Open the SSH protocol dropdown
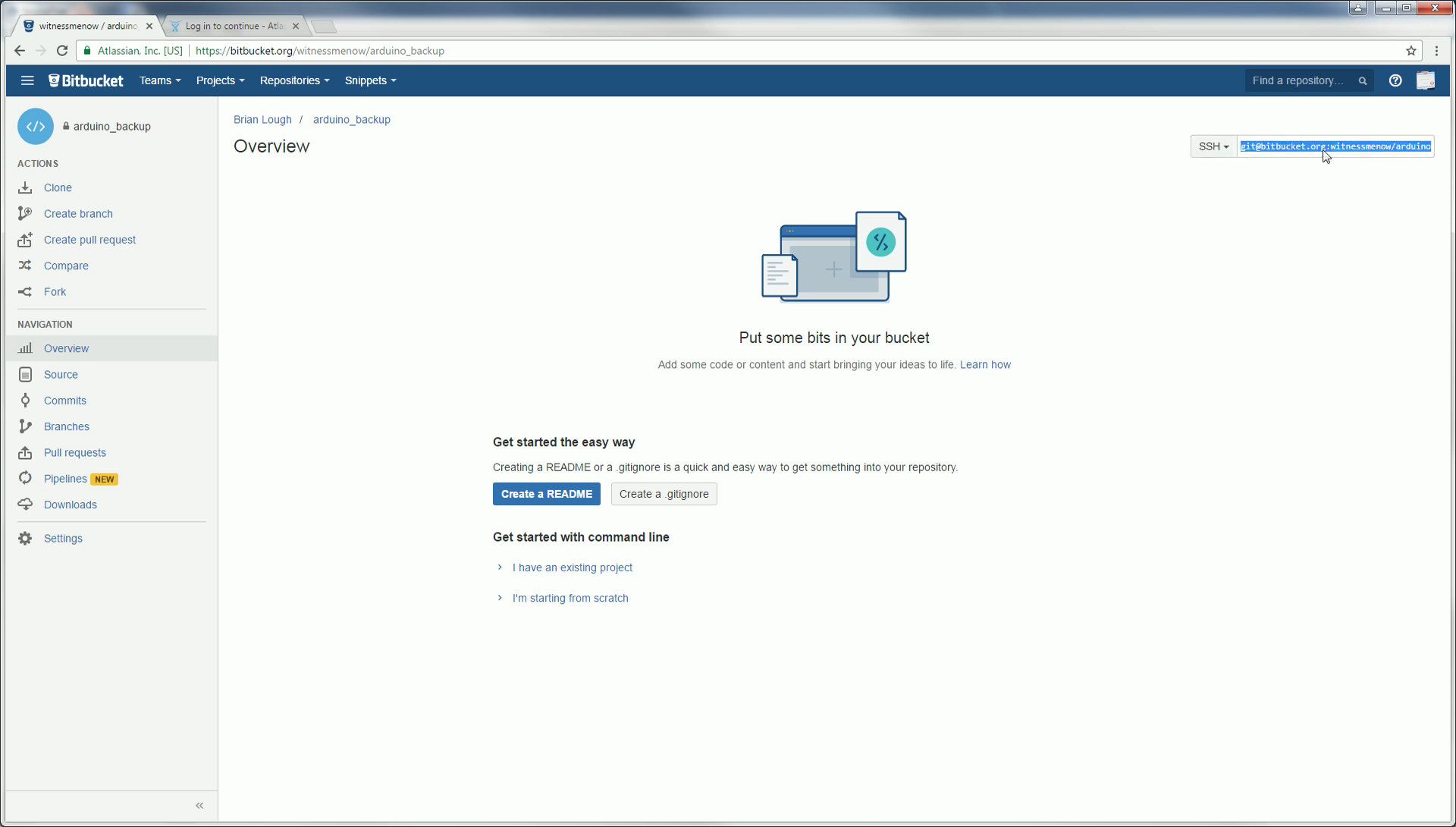Screen dimensions: 1456x827 pyautogui.click(x=1213, y=146)
